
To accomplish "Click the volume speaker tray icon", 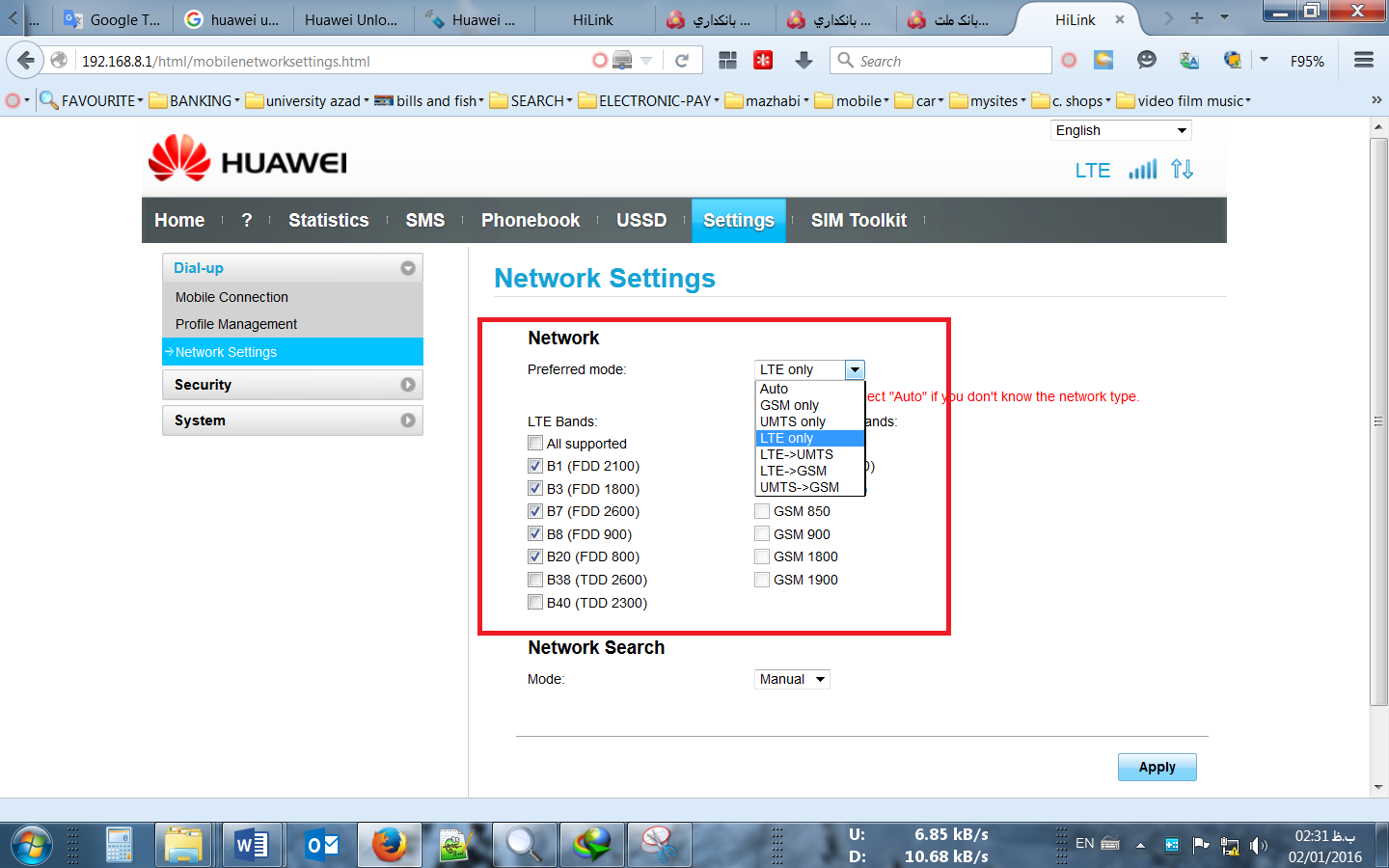I will [1258, 846].
